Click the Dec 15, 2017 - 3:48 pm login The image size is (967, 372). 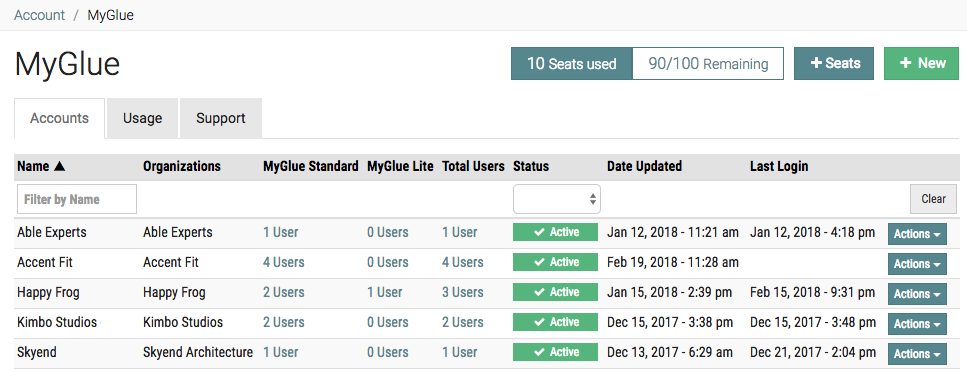(813, 322)
